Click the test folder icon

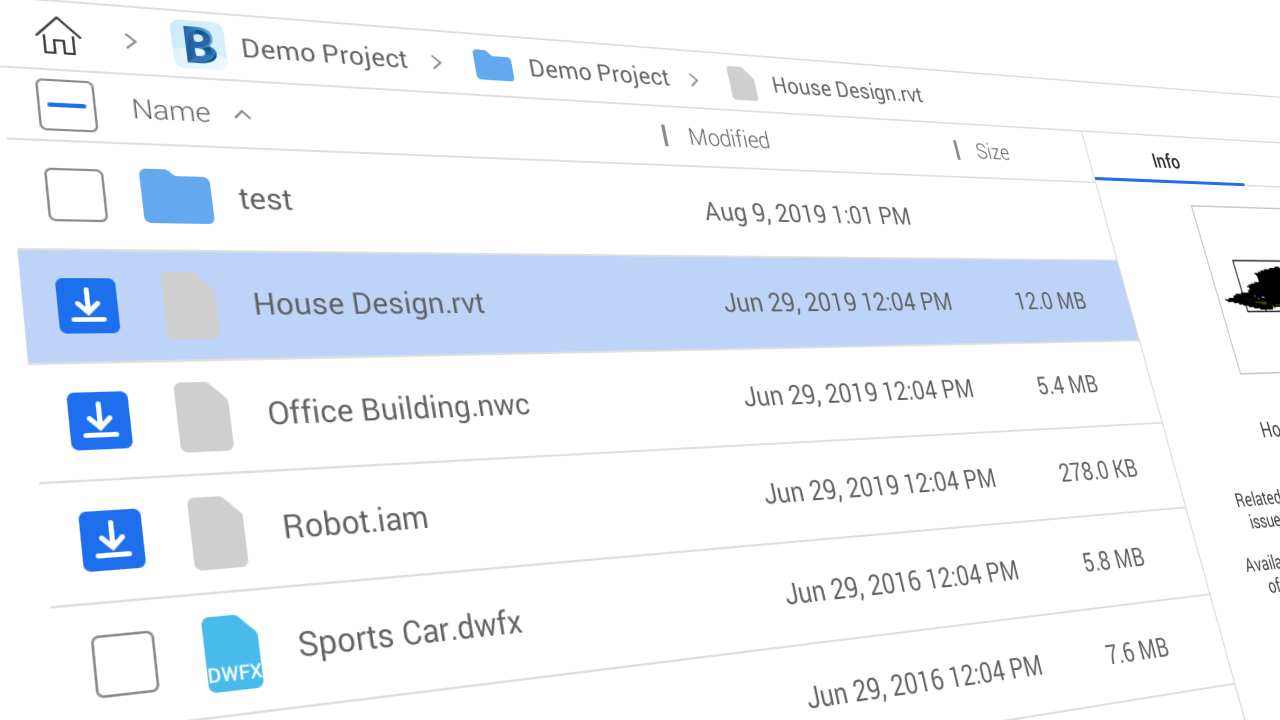click(176, 196)
